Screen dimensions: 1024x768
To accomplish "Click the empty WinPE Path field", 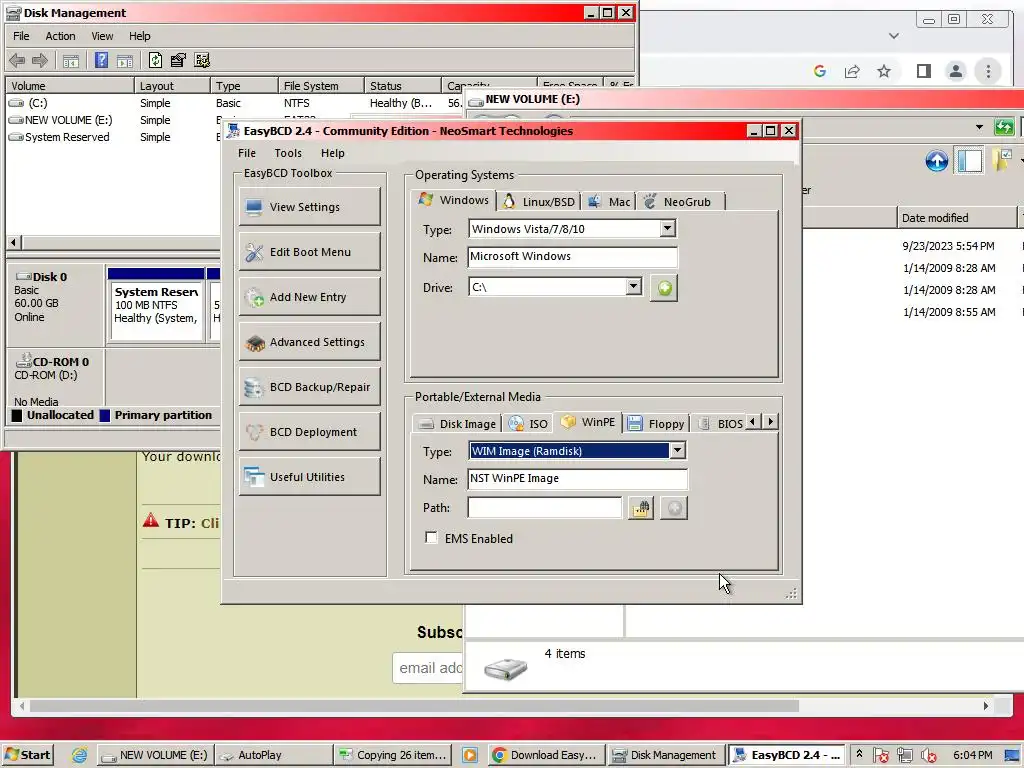I will pos(545,507).
